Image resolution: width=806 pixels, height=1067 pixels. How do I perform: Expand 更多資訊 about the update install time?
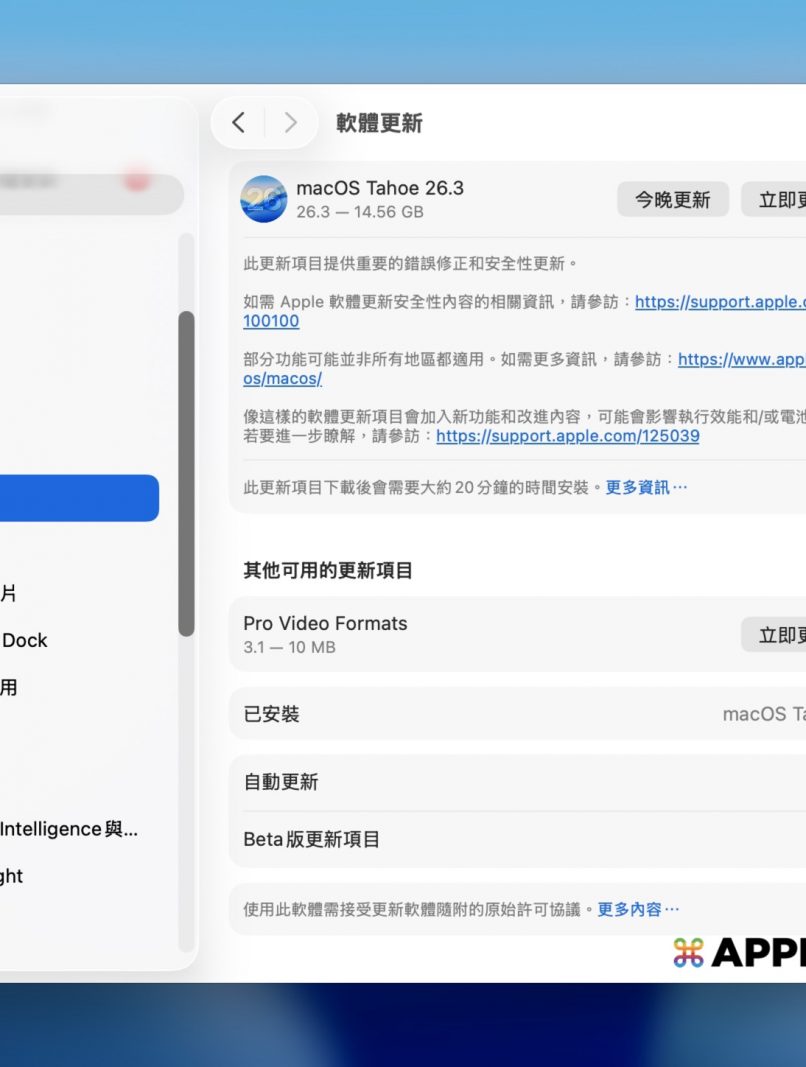(x=646, y=488)
